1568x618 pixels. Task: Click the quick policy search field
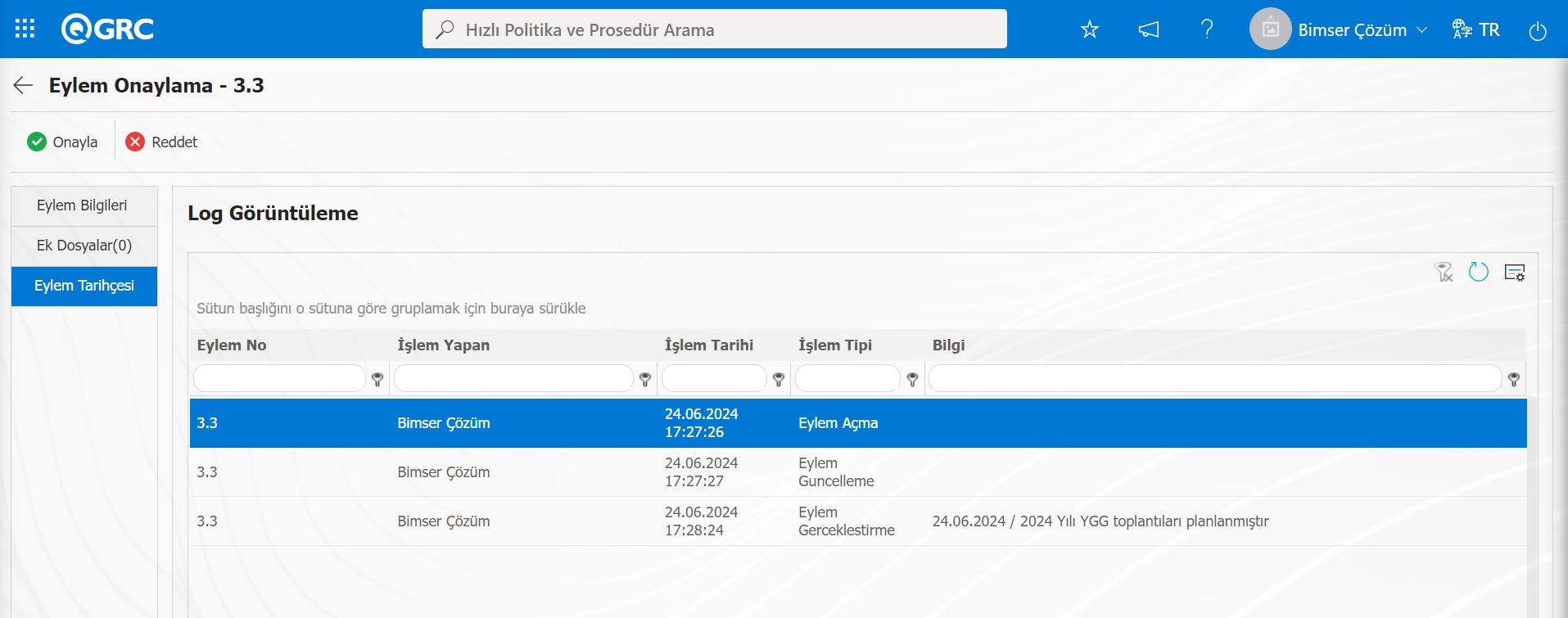tap(714, 29)
